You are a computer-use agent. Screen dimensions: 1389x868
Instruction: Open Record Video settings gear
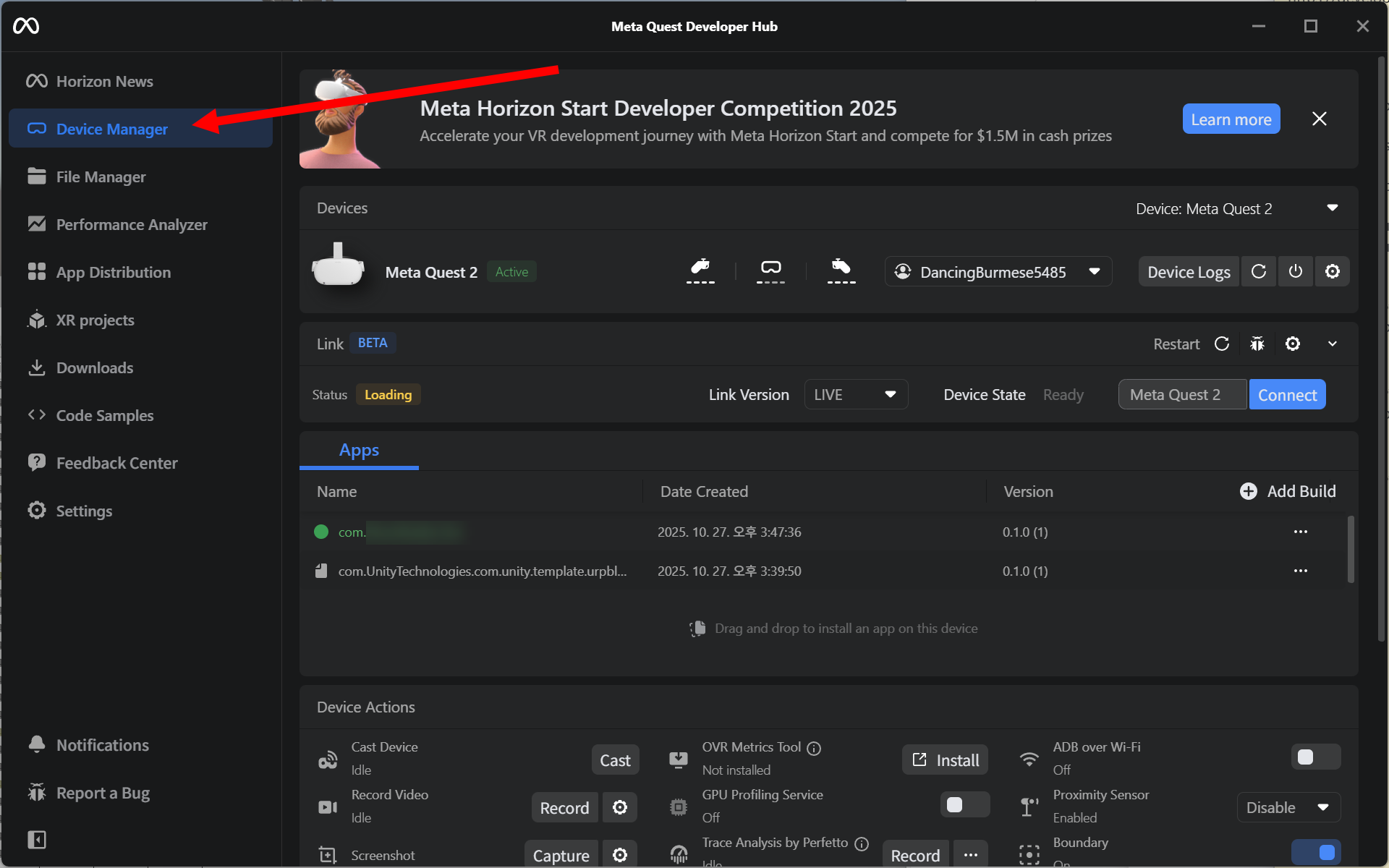(x=620, y=807)
